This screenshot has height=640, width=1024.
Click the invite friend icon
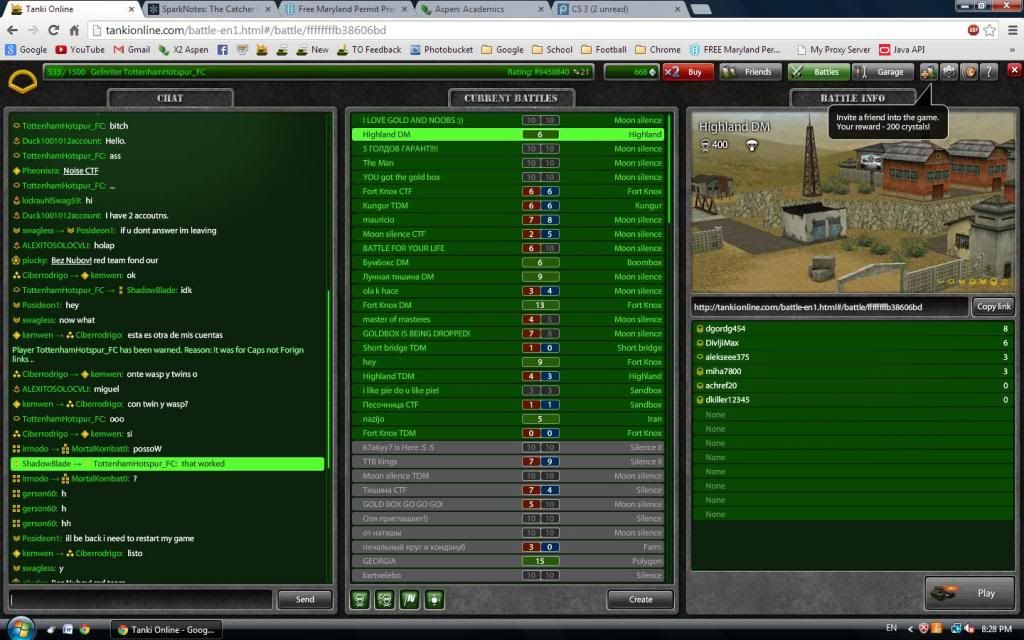tap(928, 72)
